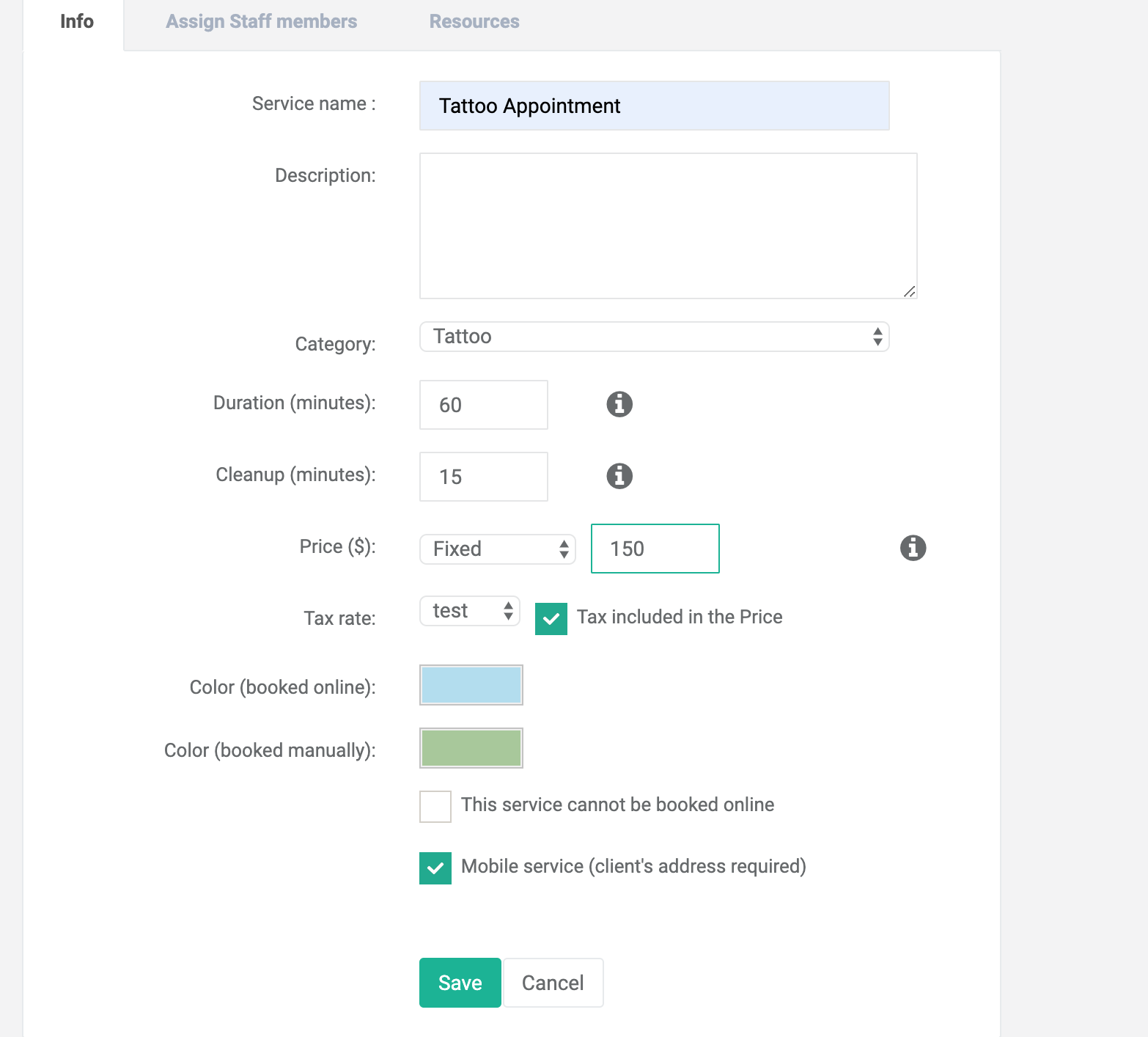Disable the Mobile service checkbox
Viewport: 1148px width, 1037px height.
[435, 868]
